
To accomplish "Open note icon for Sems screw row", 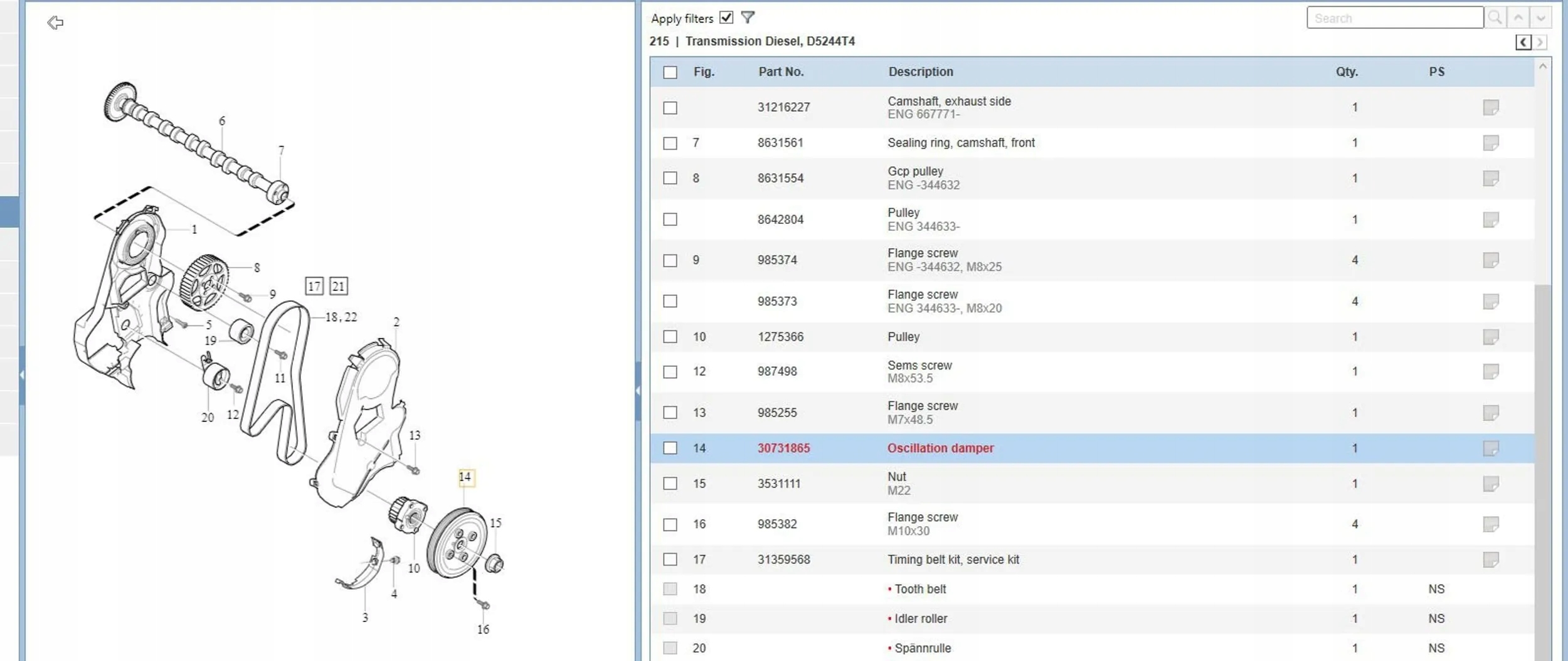I will pos(1491,371).
